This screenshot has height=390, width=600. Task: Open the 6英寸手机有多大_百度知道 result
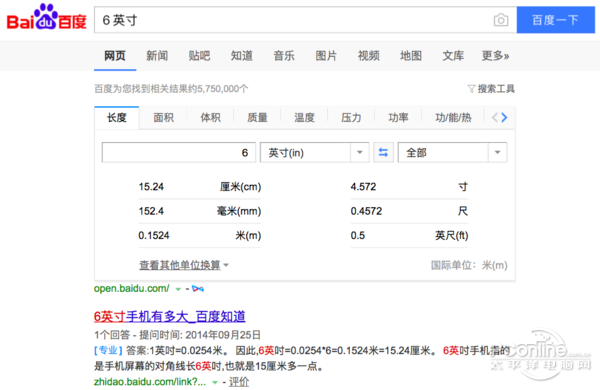tap(170, 317)
